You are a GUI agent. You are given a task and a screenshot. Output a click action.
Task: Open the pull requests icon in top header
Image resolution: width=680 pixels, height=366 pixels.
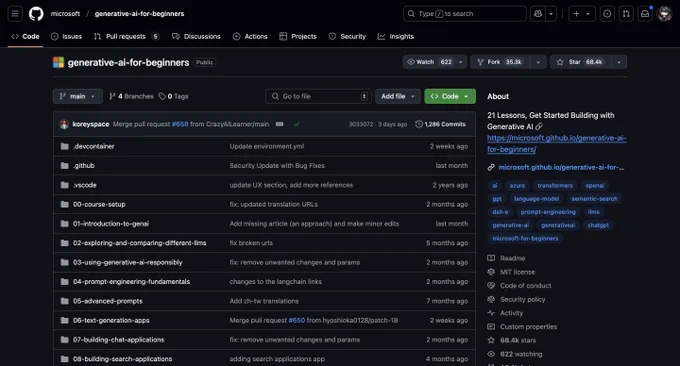(626, 14)
